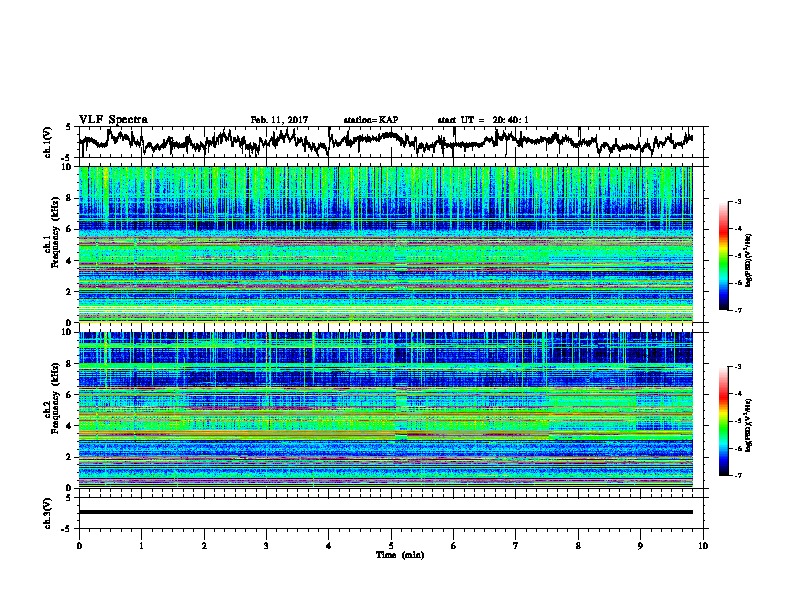Screen dimensions: 792x612
Task: Click time axis tick label "9"
Action: (640, 546)
